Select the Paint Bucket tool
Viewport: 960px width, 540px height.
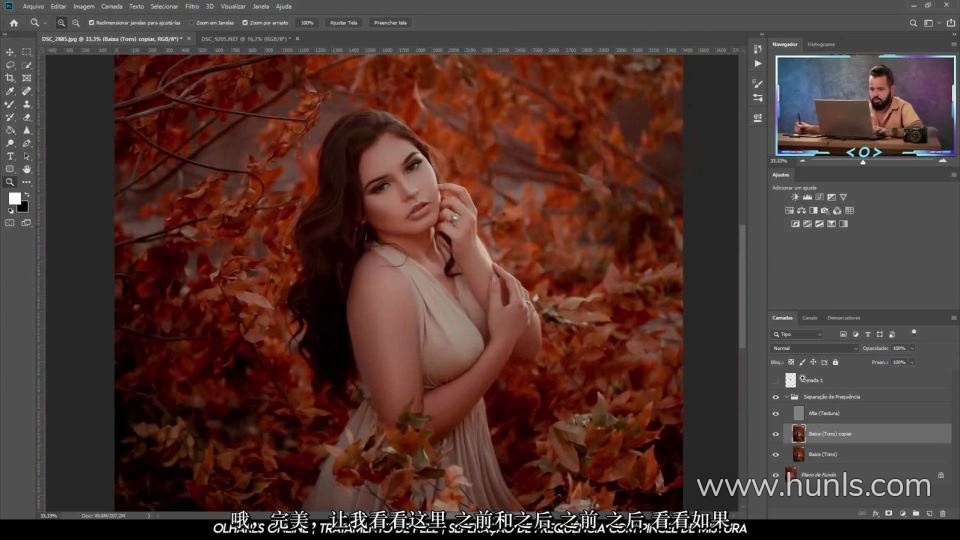click(x=10, y=130)
